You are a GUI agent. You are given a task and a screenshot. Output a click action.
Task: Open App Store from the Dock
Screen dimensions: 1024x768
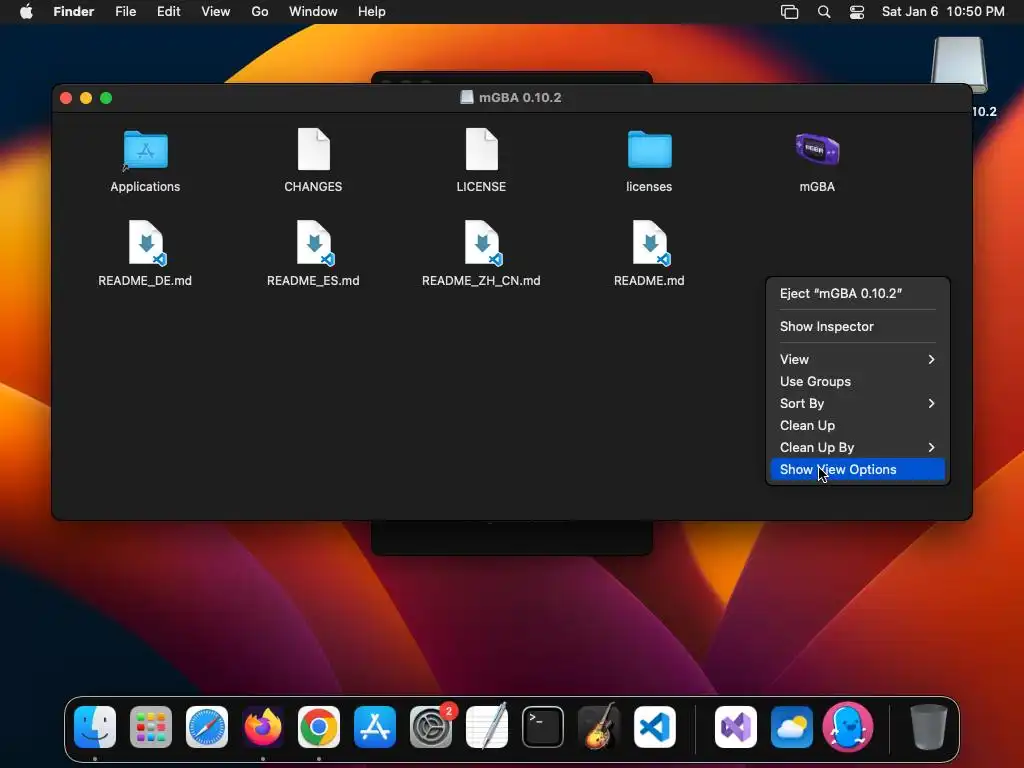click(x=375, y=727)
